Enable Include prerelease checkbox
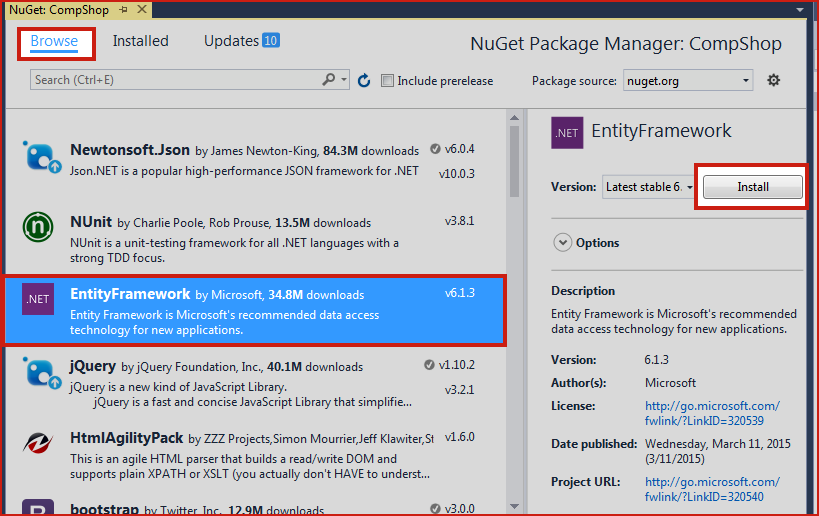 tap(387, 80)
